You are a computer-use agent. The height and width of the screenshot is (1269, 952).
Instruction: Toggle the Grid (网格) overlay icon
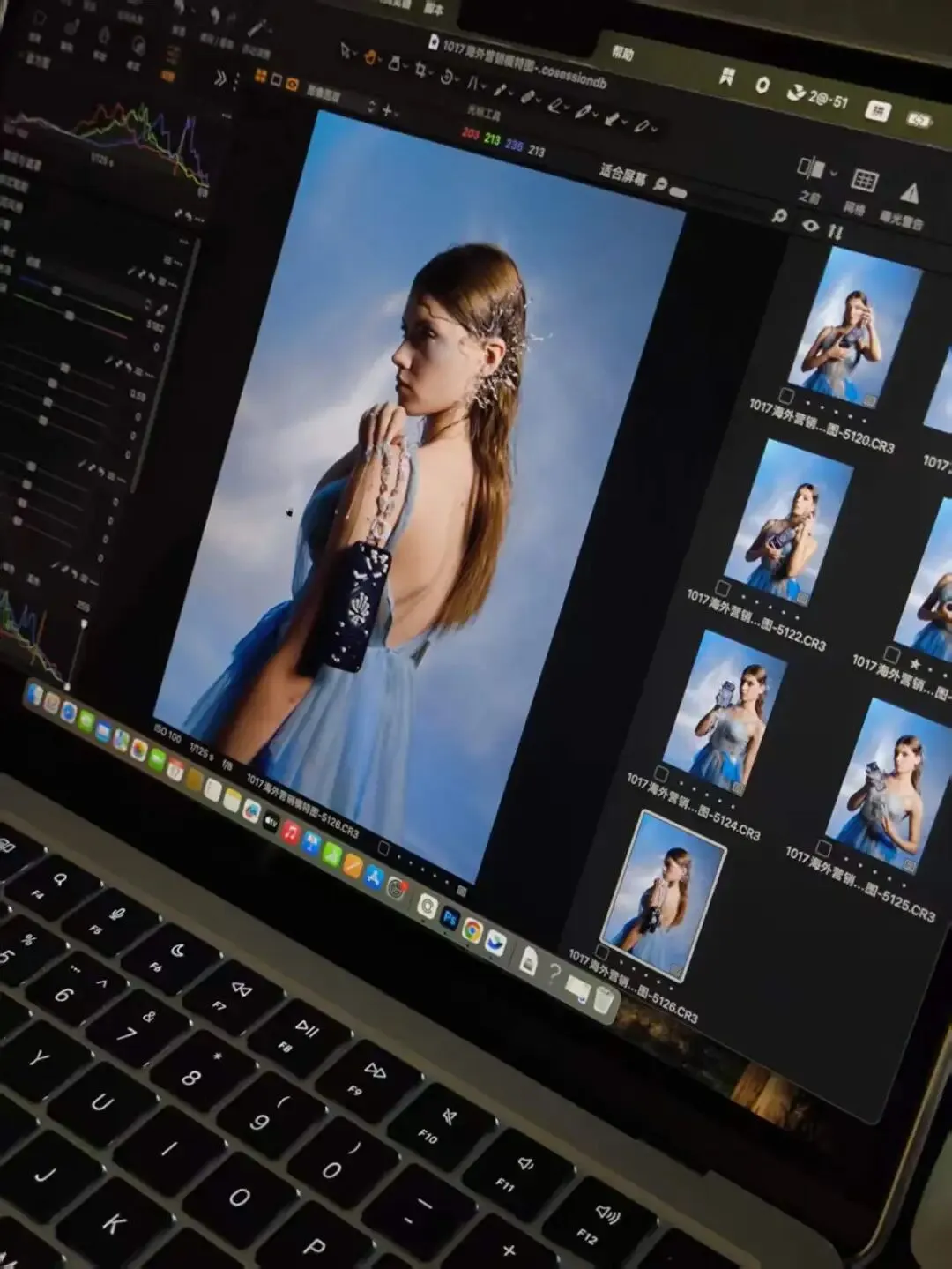863,181
